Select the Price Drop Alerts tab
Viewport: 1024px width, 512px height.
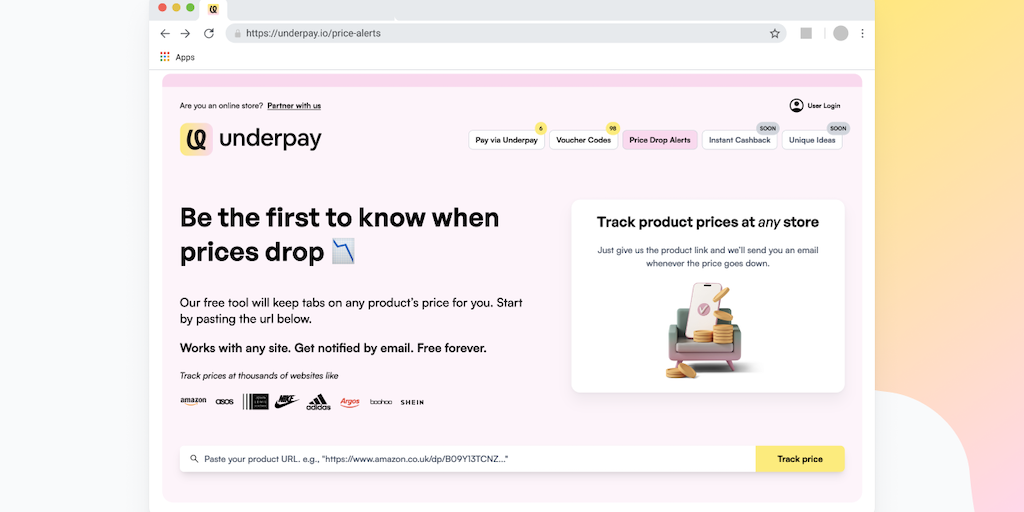pos(660,140)
